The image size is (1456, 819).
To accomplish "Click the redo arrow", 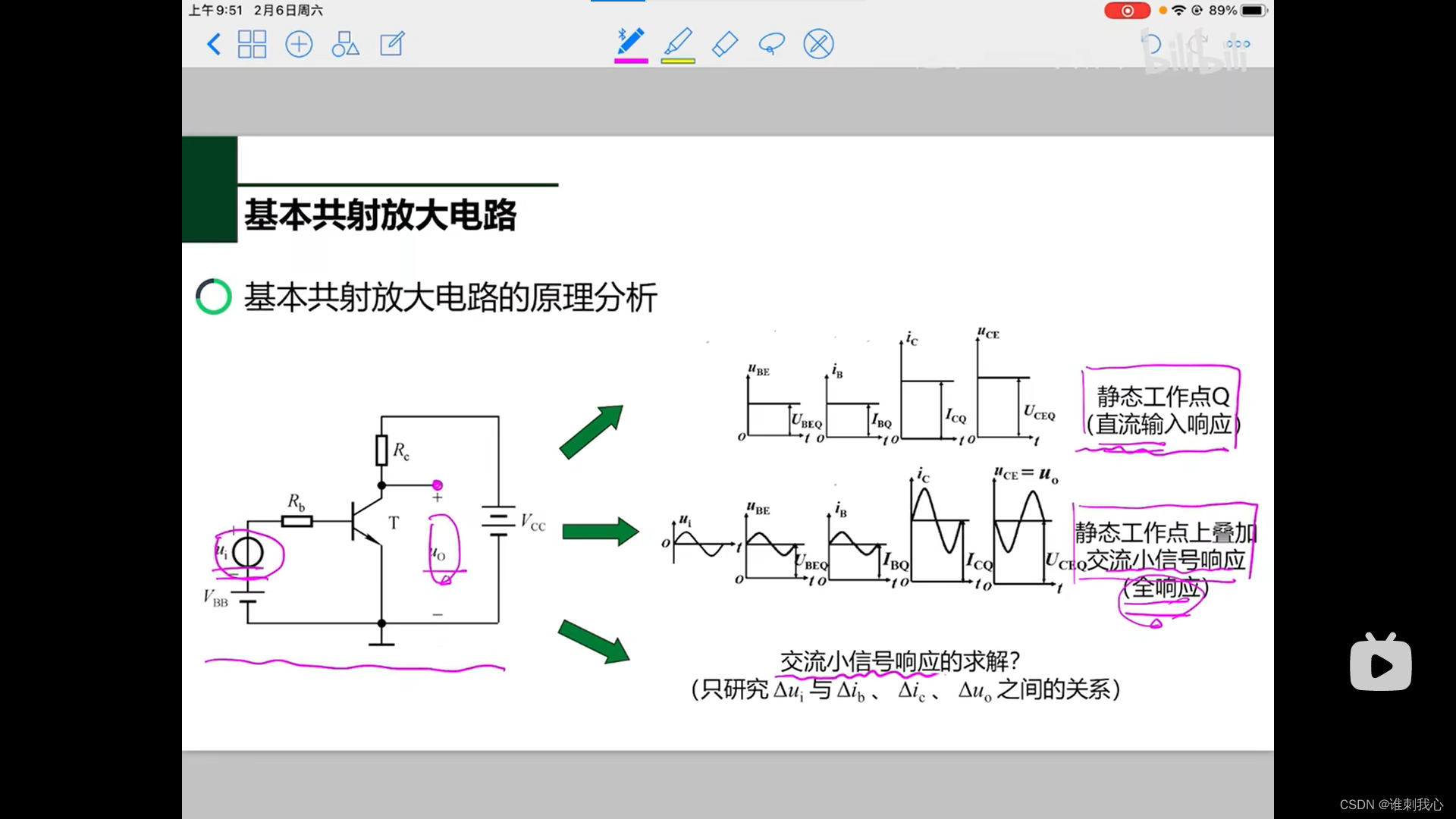I will click(1198, 42).
